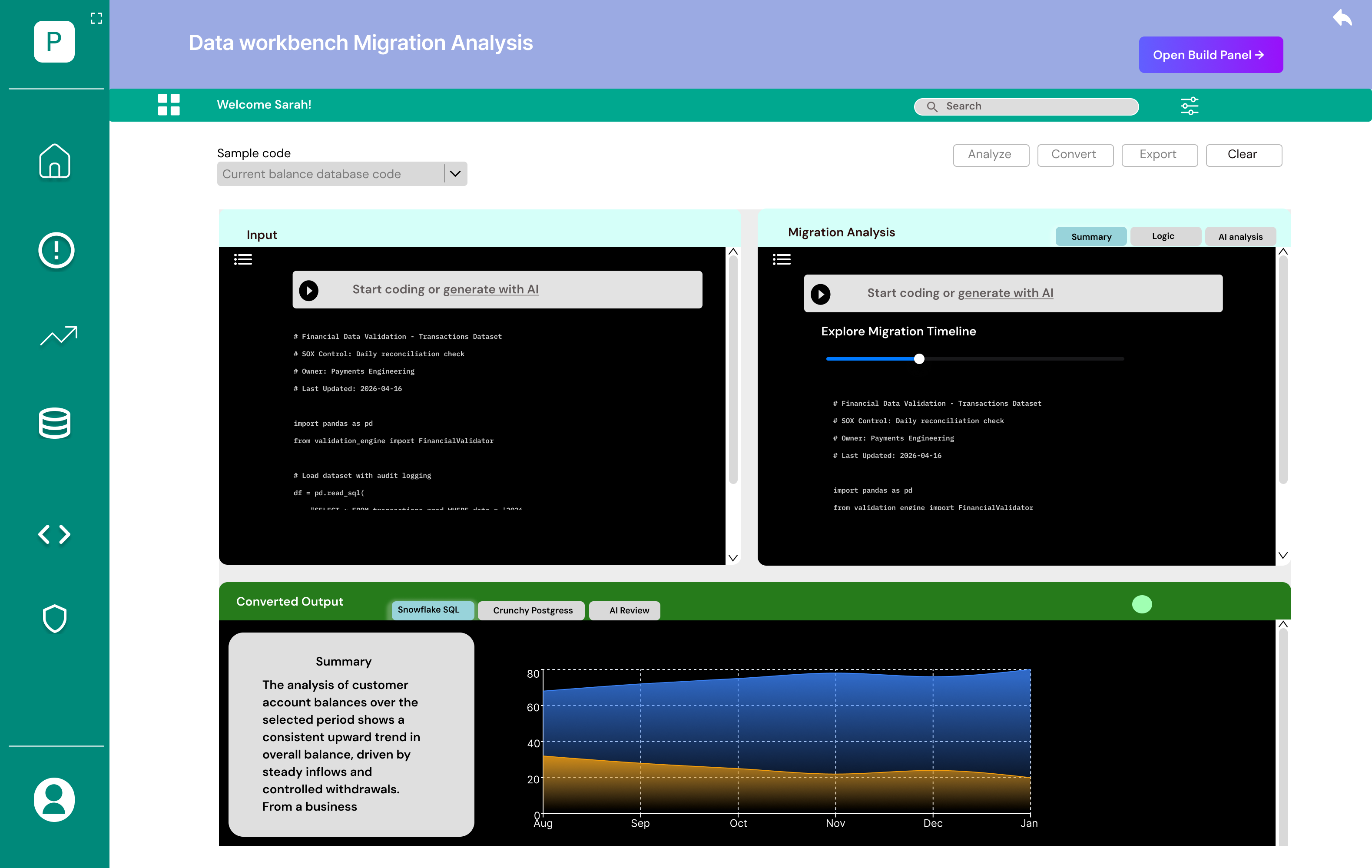Viewport: 1372px width, 868px height.
Task: Click the Data workbench Migration Analysis title
Action: (361, 43)
